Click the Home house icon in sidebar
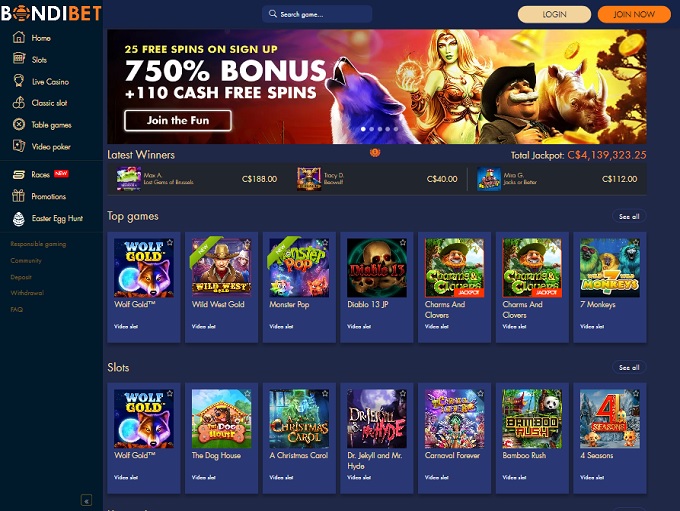This screenshot has height=511, width=680. [19, 37]
